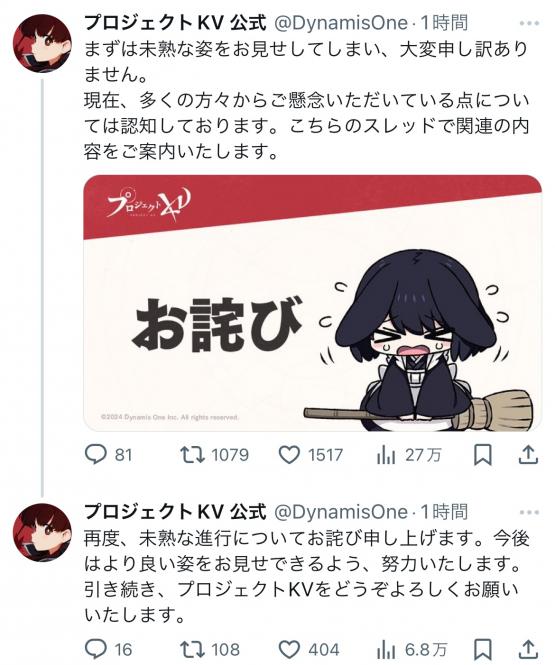Open the more options menu on first tweet
555x665 pixels.
[529, 23]
